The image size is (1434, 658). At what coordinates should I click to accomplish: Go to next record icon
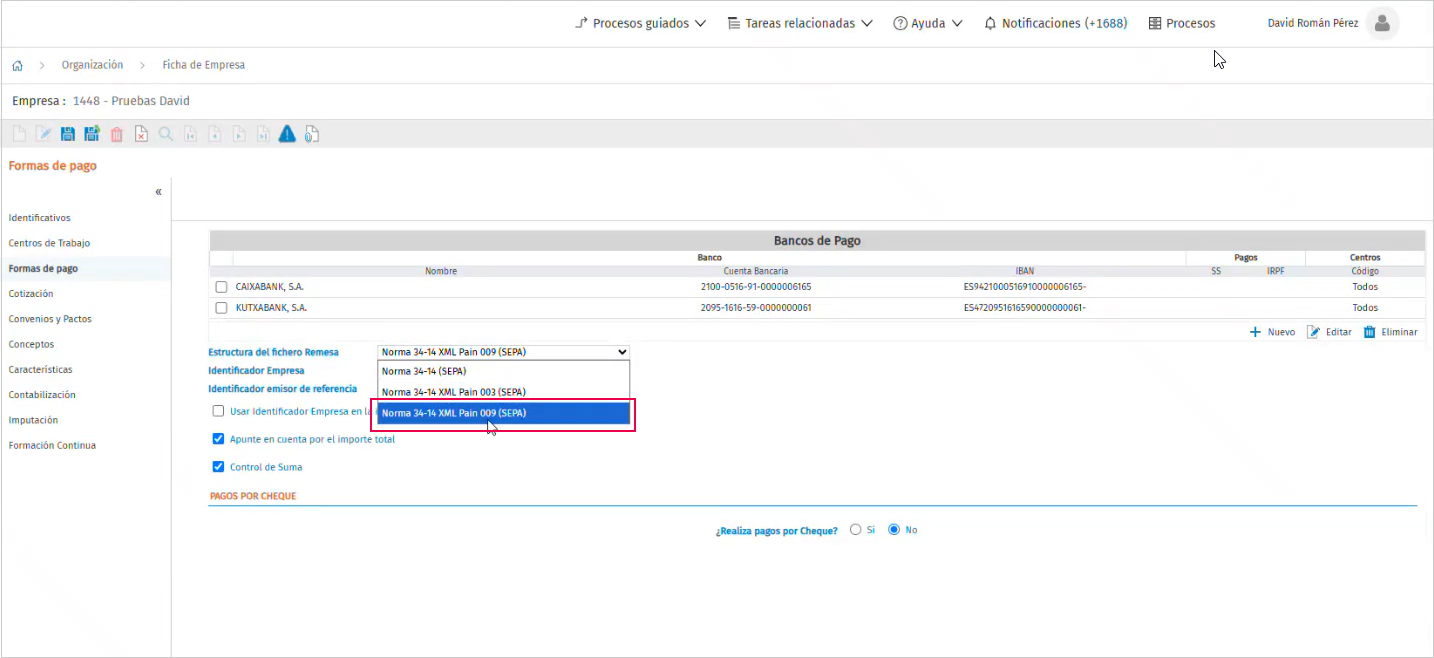pyautogui.click(x=239, y=134)
